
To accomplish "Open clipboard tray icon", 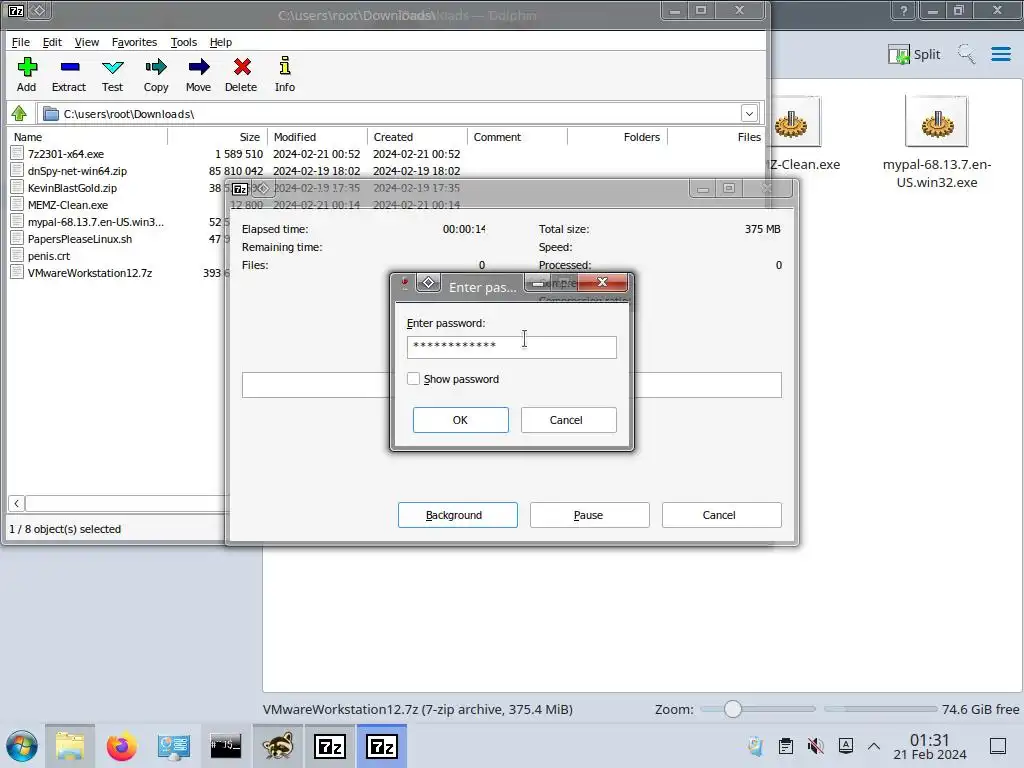I will pyautogui.click(x=786, y=746).
